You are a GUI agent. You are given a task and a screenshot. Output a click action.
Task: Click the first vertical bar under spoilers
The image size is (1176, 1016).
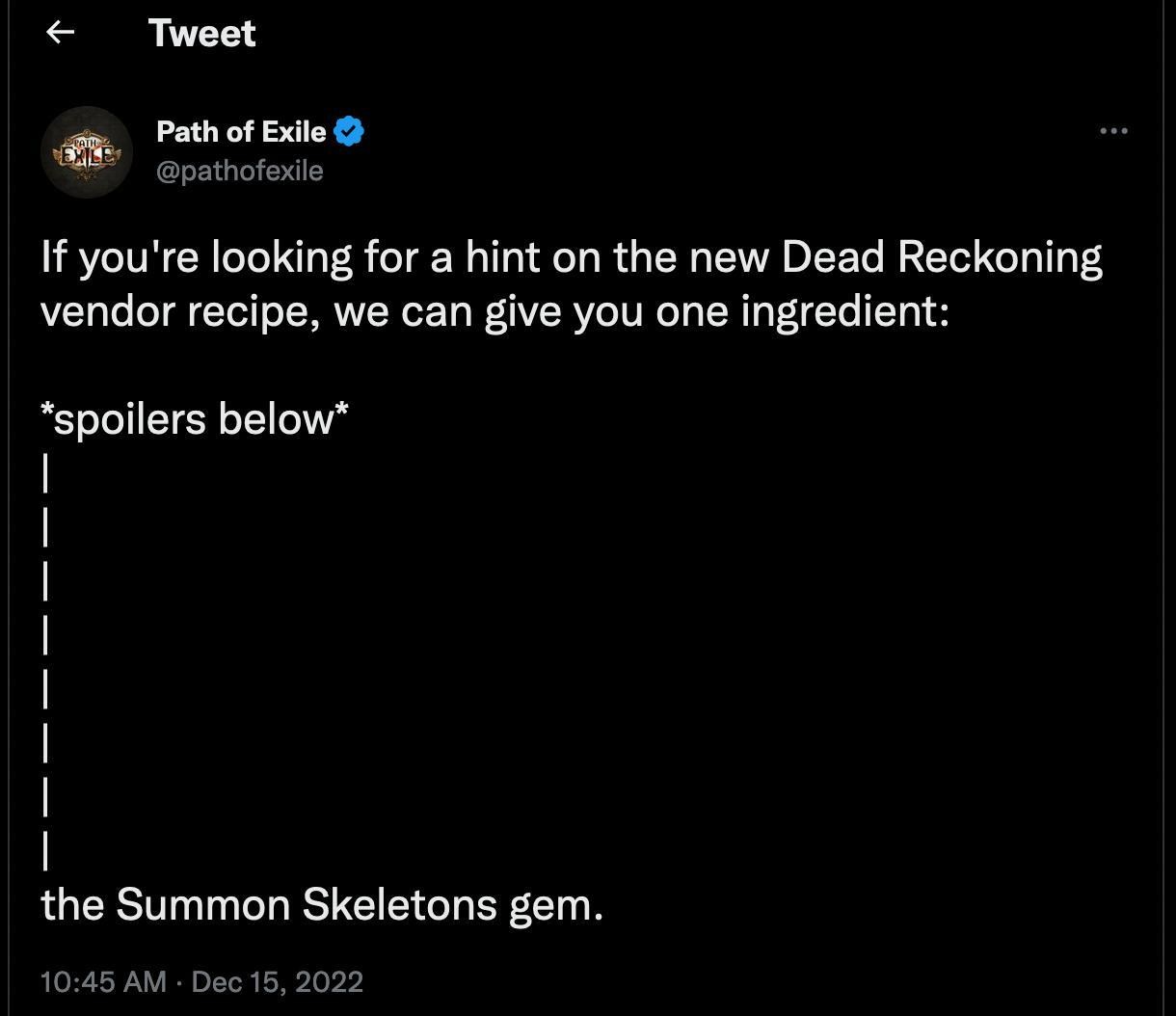point(45,473)
